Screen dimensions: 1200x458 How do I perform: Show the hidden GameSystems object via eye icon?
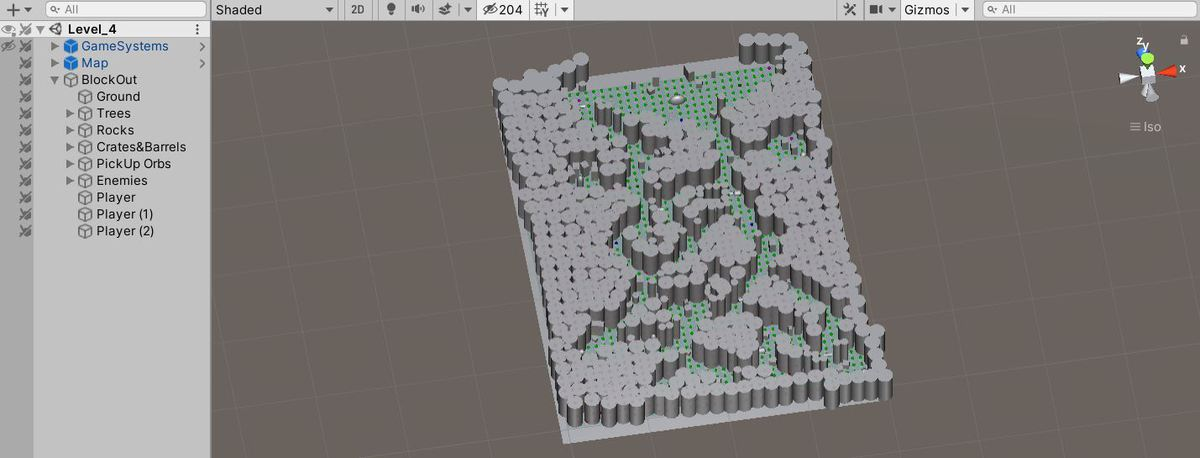[8, 46]
